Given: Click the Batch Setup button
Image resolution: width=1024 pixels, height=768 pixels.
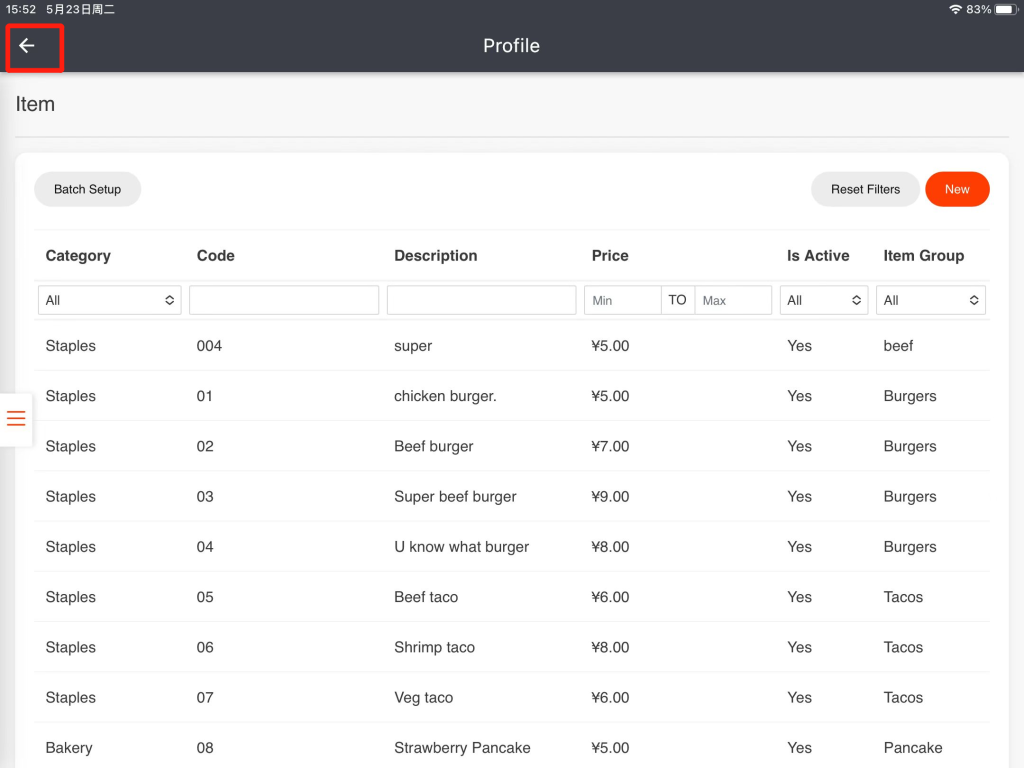Looking at the screenshot, I should point(87,189).
